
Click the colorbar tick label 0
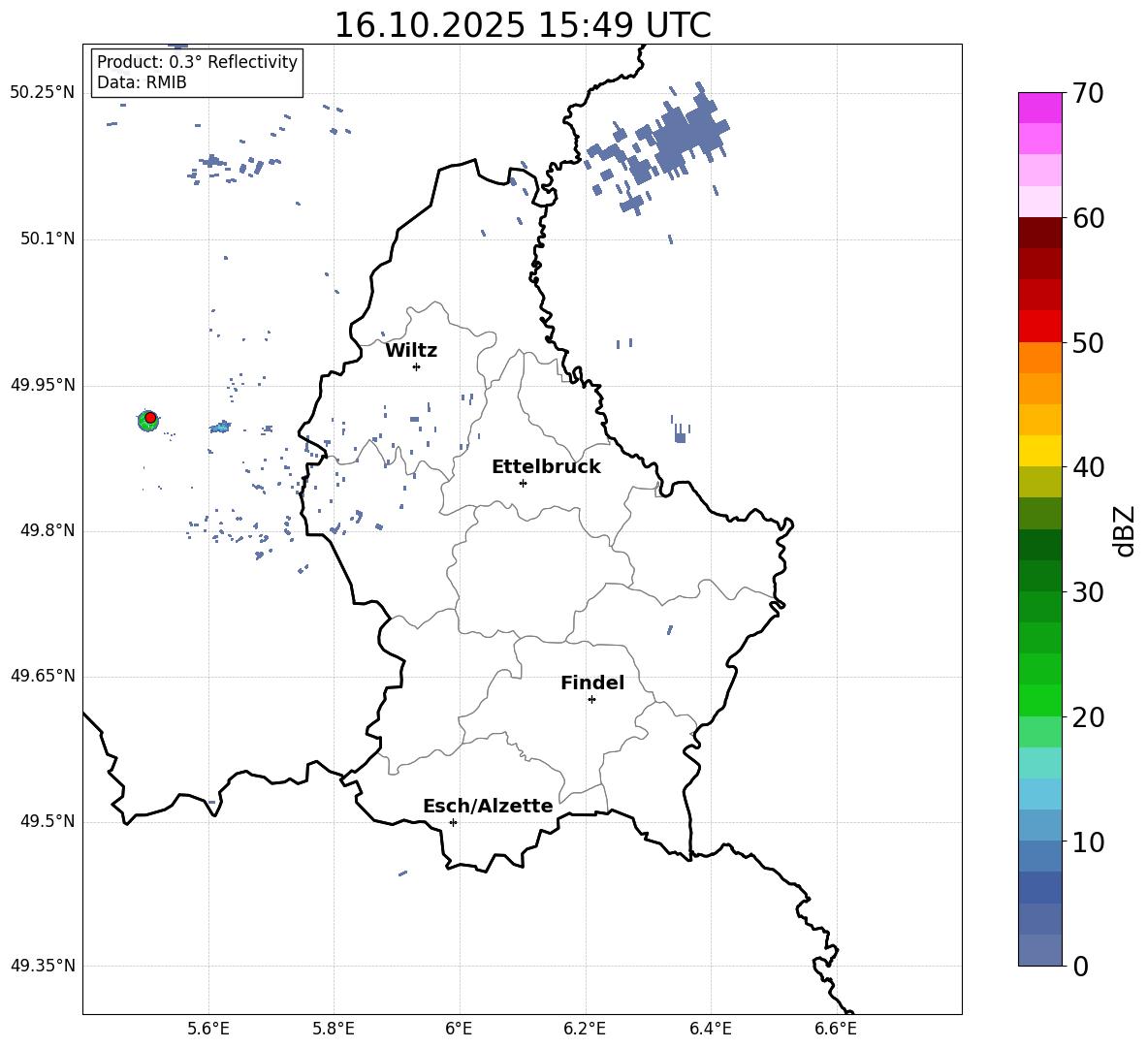[1081, 966]
